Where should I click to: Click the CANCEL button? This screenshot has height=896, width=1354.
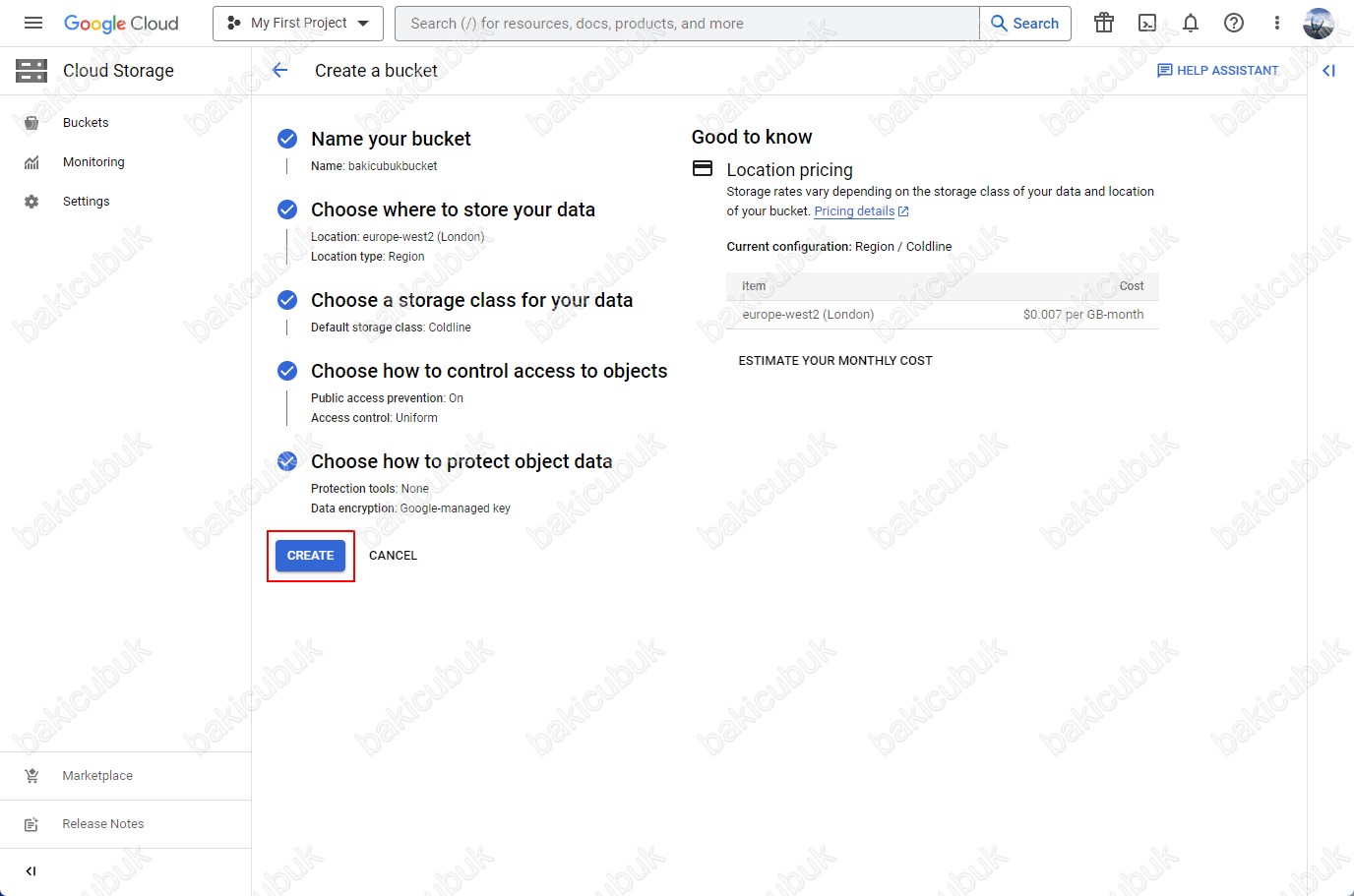(x=393, y=556)
